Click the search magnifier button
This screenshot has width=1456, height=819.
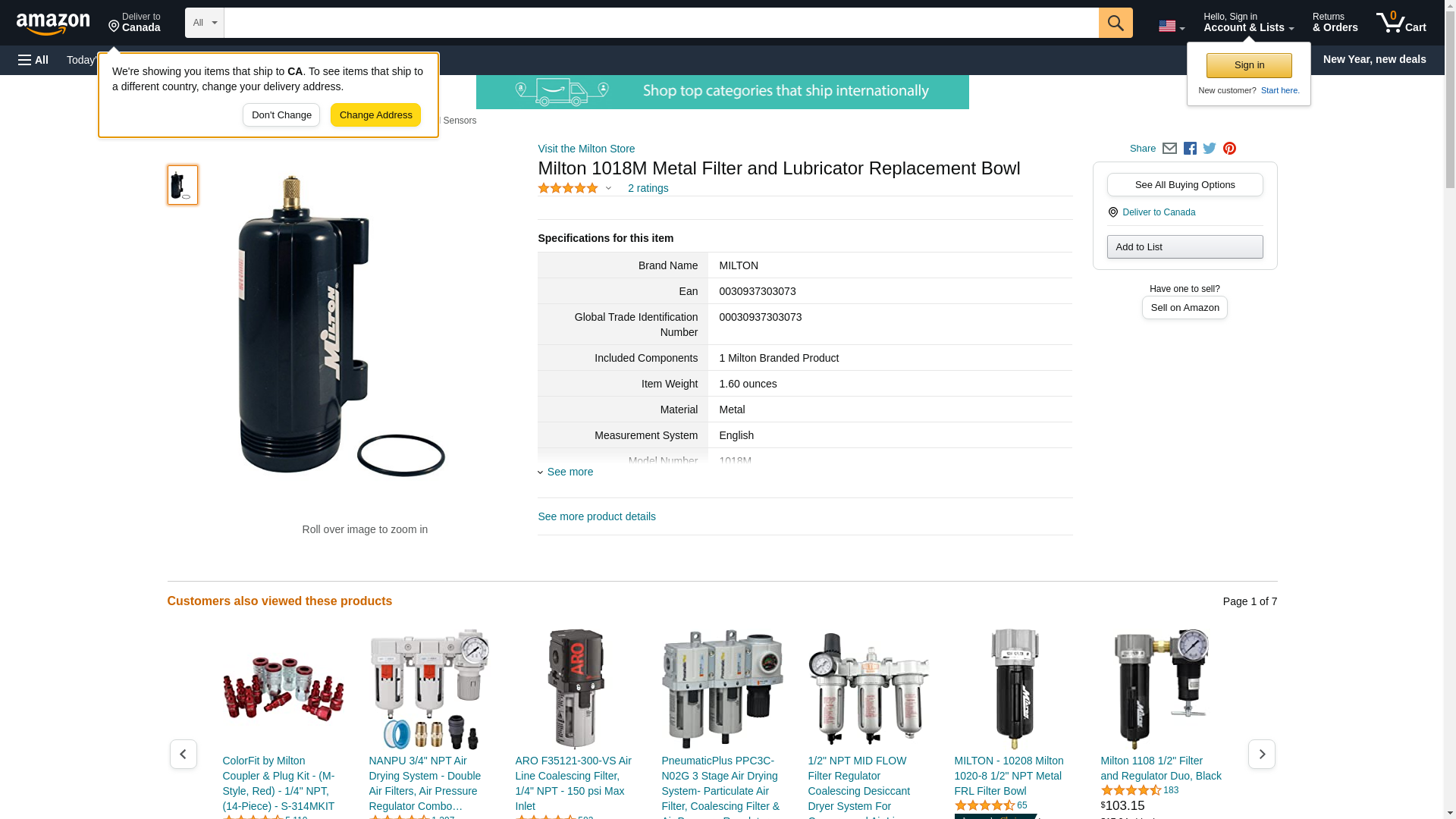1115,23
